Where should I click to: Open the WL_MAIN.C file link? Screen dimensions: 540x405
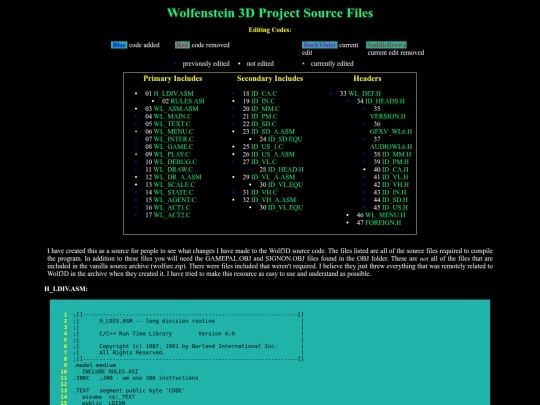[x=173, y=116]
